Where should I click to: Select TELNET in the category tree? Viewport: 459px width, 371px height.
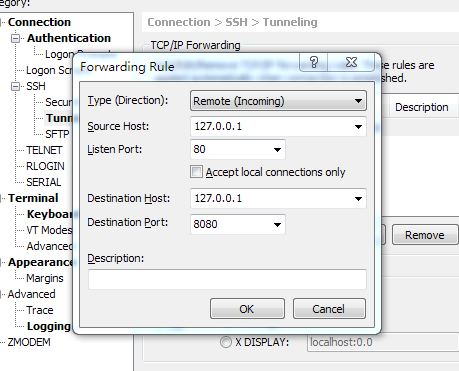tap(44, 150)
